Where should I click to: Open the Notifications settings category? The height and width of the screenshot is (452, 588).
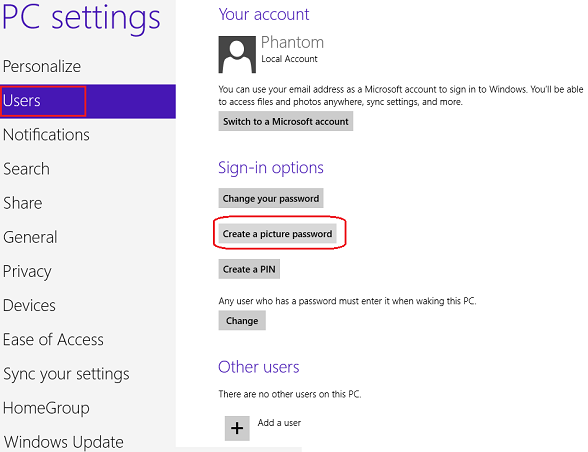click(x=46, y=135)
